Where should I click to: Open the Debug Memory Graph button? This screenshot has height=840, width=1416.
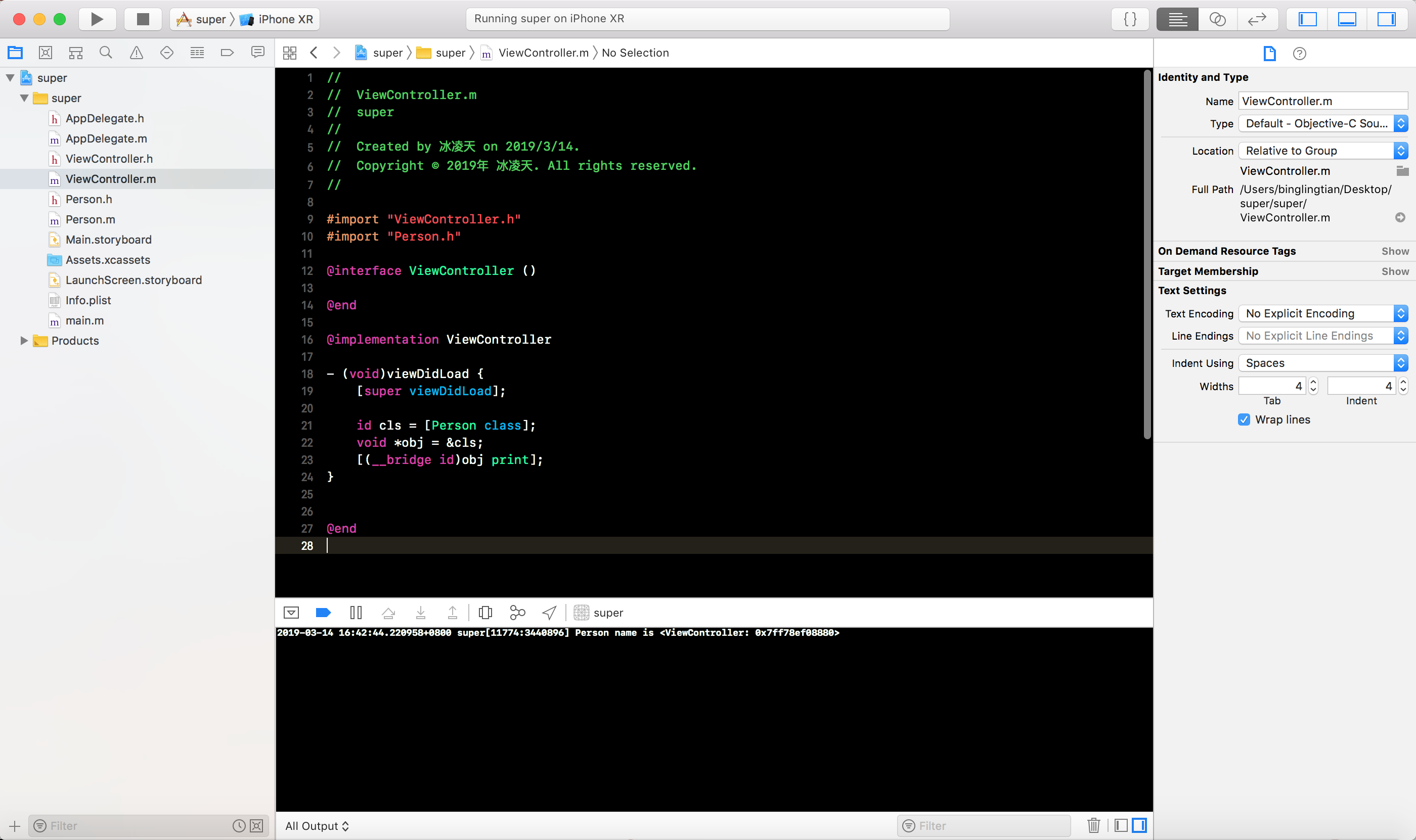[517, 613]
